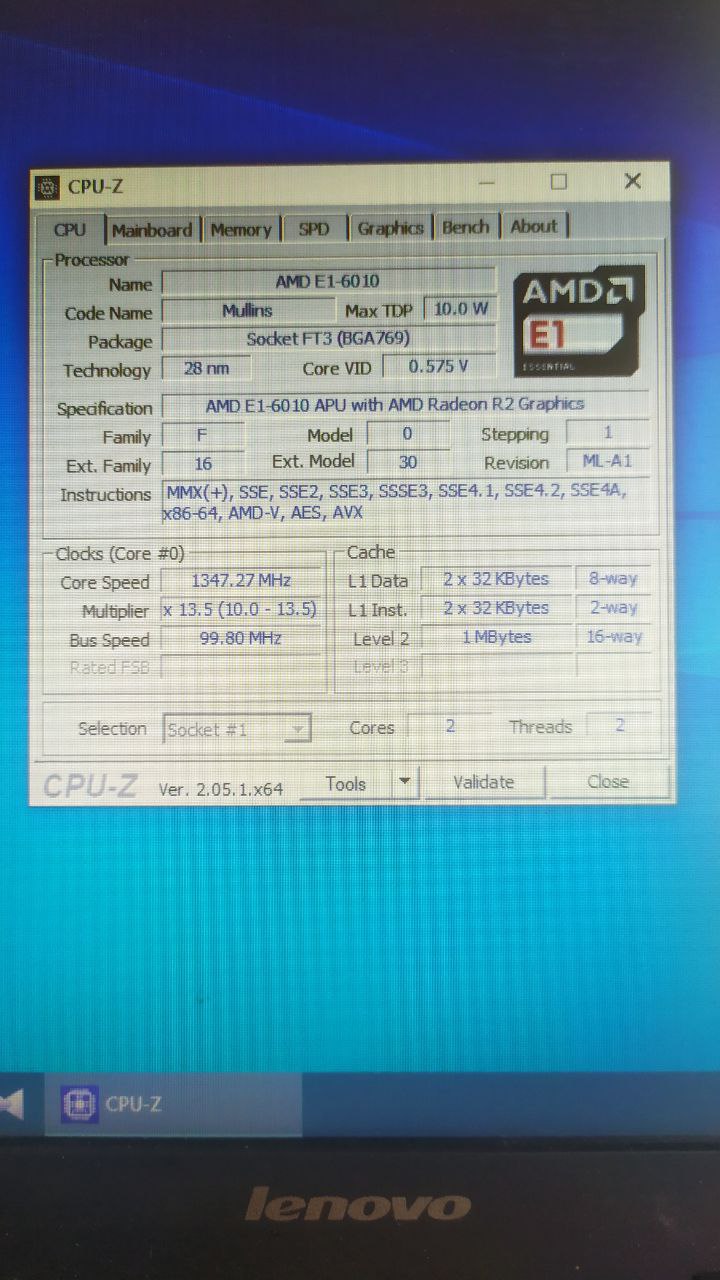Click the Multiplier value x 13.5

click(x=241, y=610)
